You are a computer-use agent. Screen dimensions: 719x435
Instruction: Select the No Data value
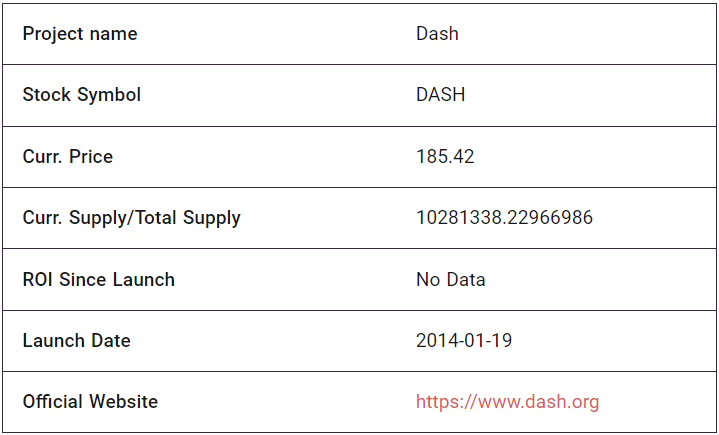(x=450, y=280)
